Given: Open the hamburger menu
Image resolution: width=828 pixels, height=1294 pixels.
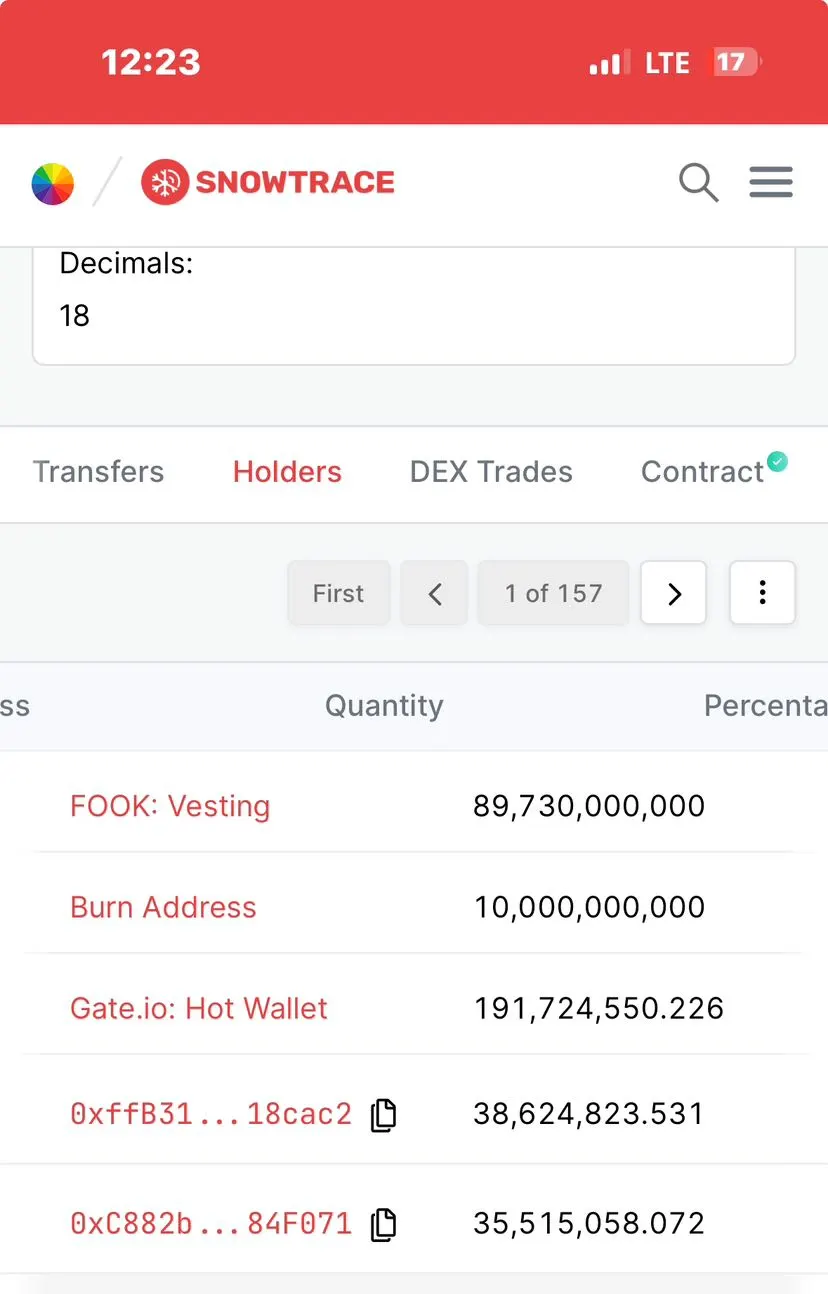Looking at the screenshot, I should 771,182.
